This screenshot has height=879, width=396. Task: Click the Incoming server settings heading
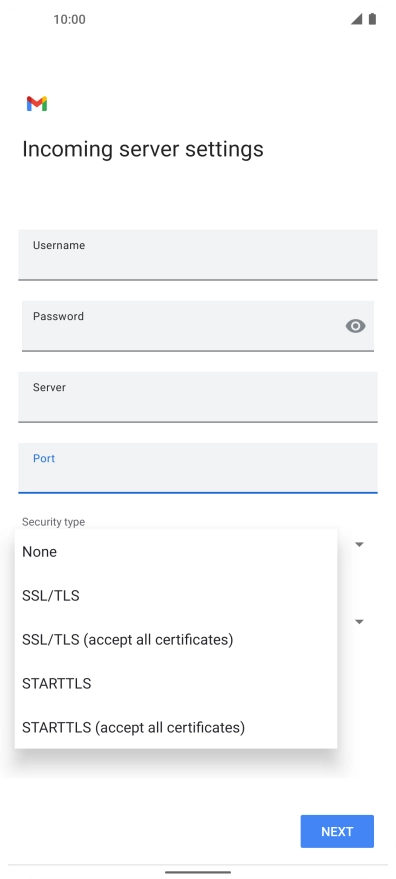click(x=142, y=149)
